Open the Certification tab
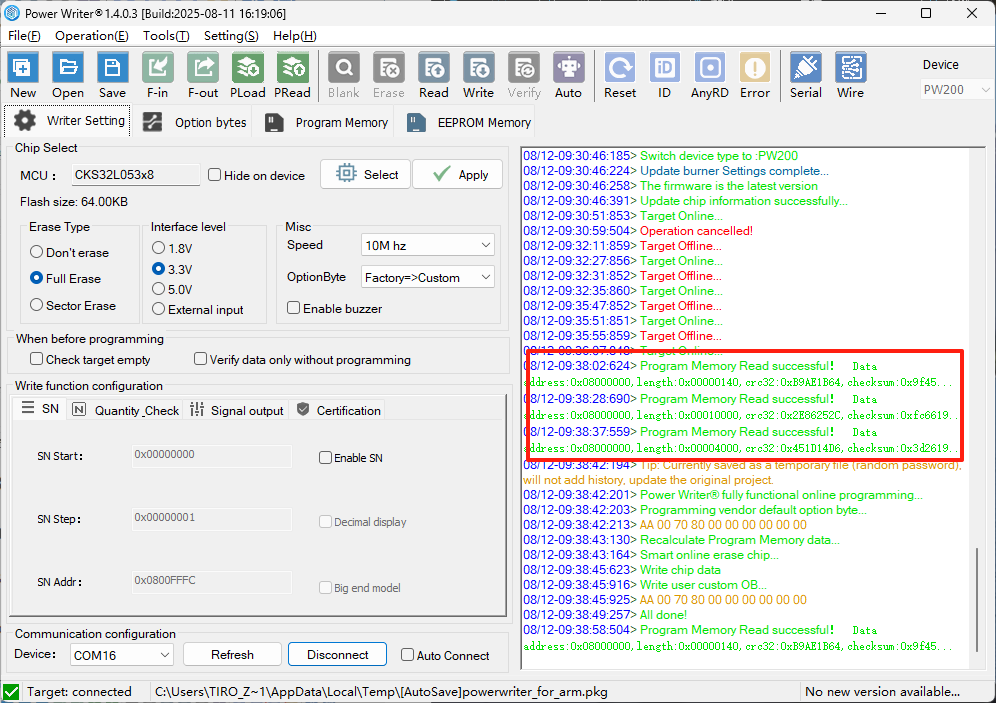The height and width of the screenshot is (703, 996). pyautogui.click(x=339, y=410)
